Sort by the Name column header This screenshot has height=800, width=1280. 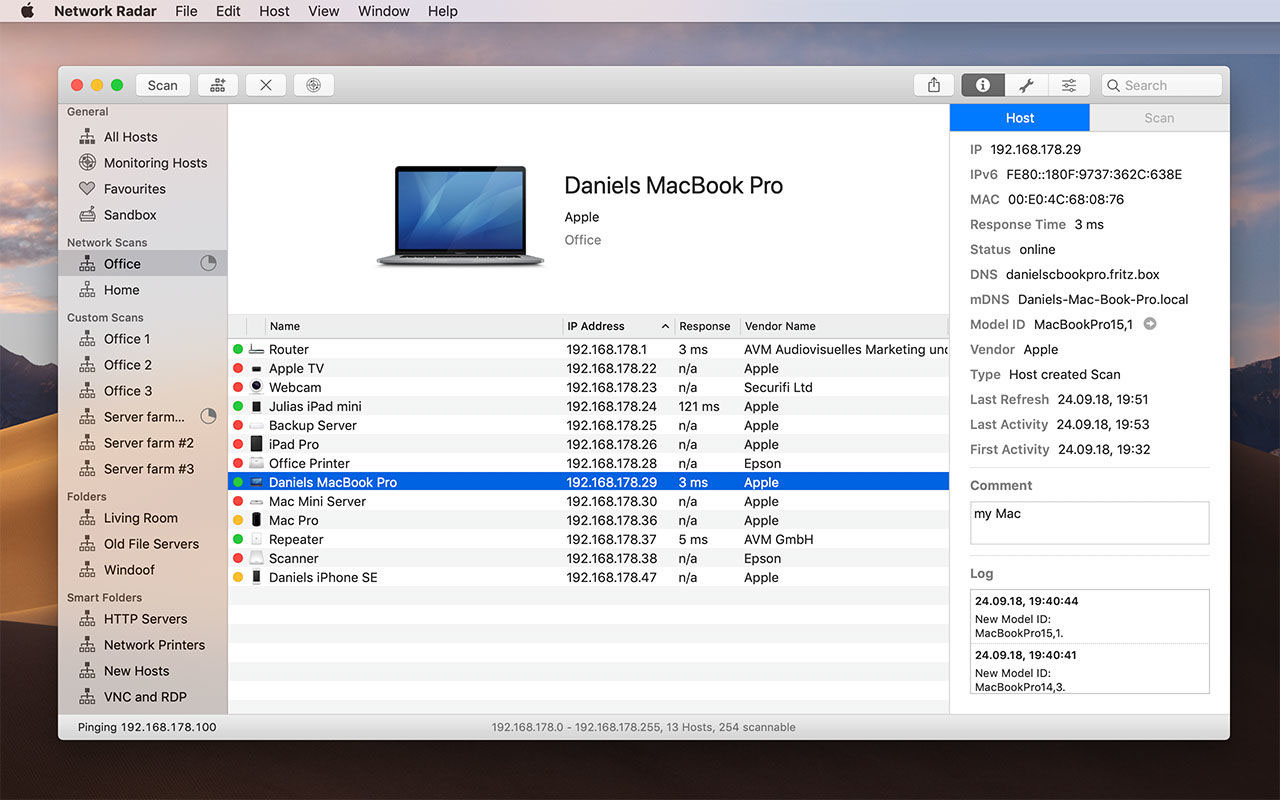pyautogui.click(x=414, y=326)
